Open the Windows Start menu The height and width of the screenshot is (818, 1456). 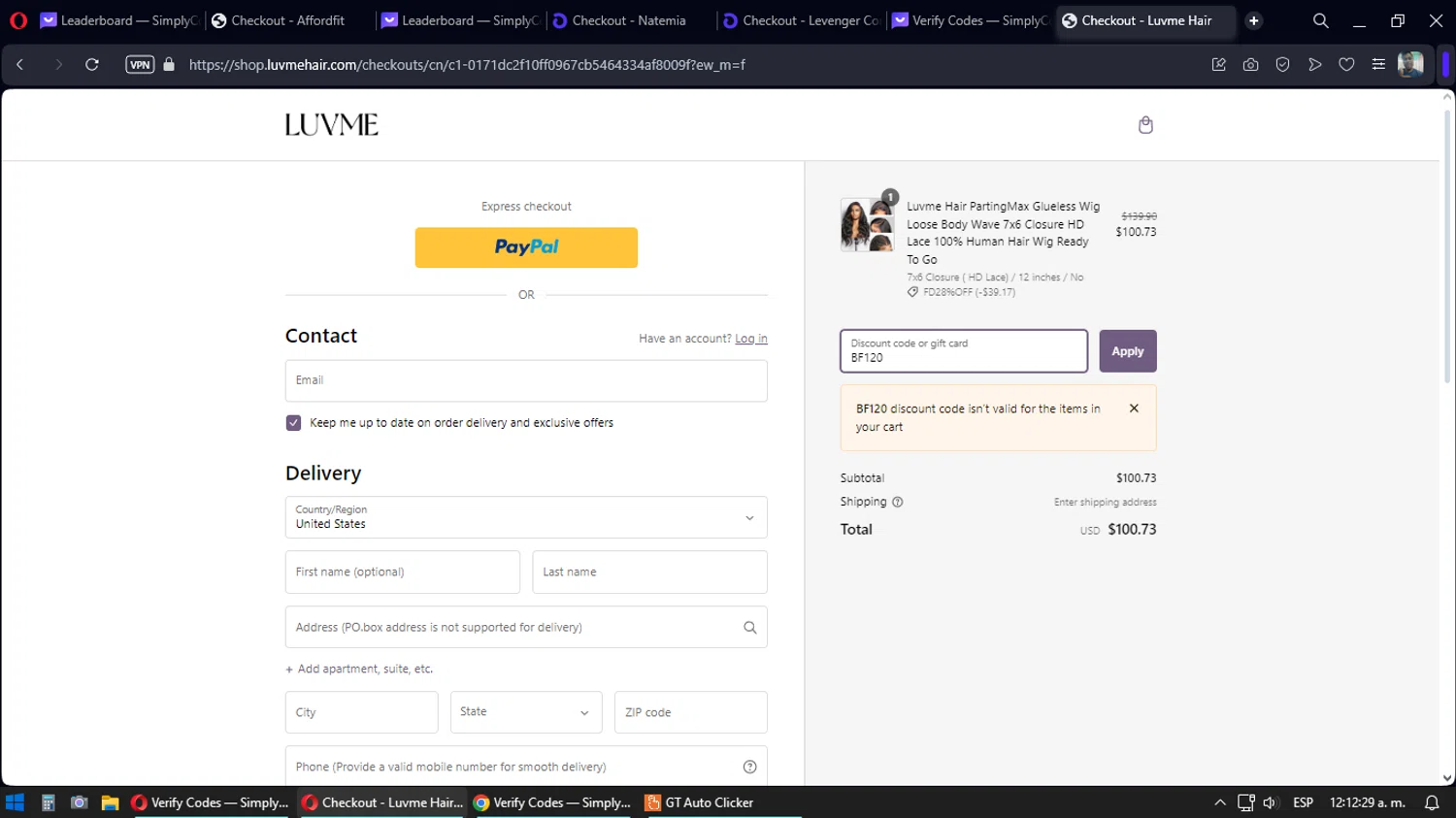[x=15, y=802]
